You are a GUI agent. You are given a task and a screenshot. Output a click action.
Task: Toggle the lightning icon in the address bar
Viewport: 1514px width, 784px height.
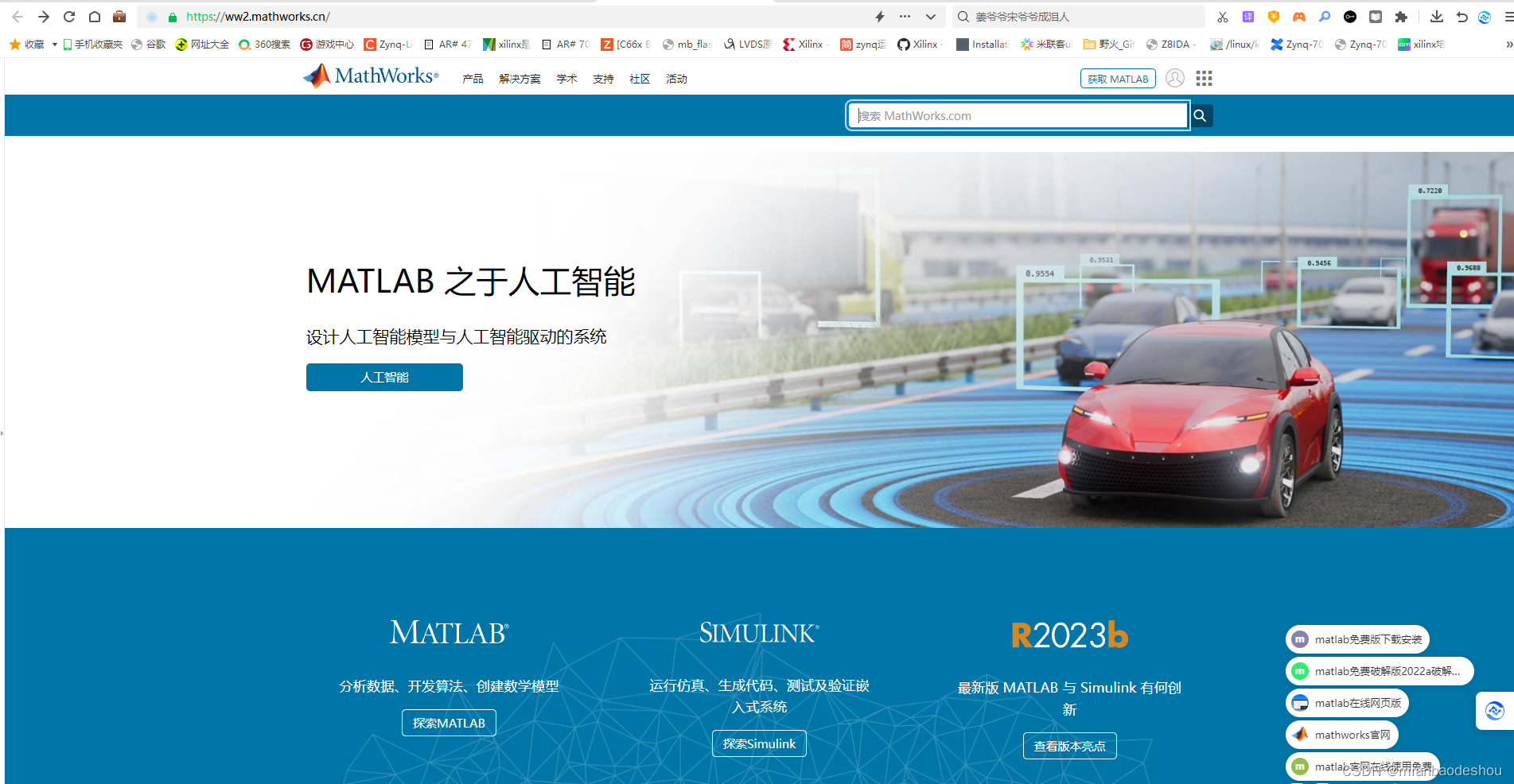point(879,16)
